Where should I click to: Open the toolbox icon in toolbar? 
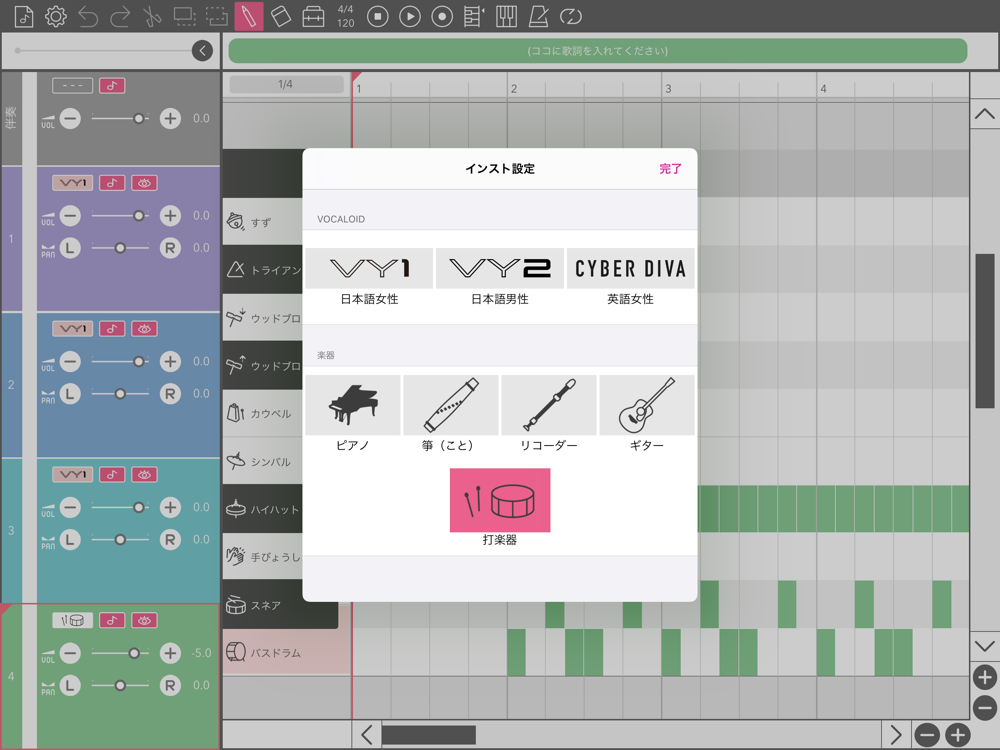click(x=313, y=16)
